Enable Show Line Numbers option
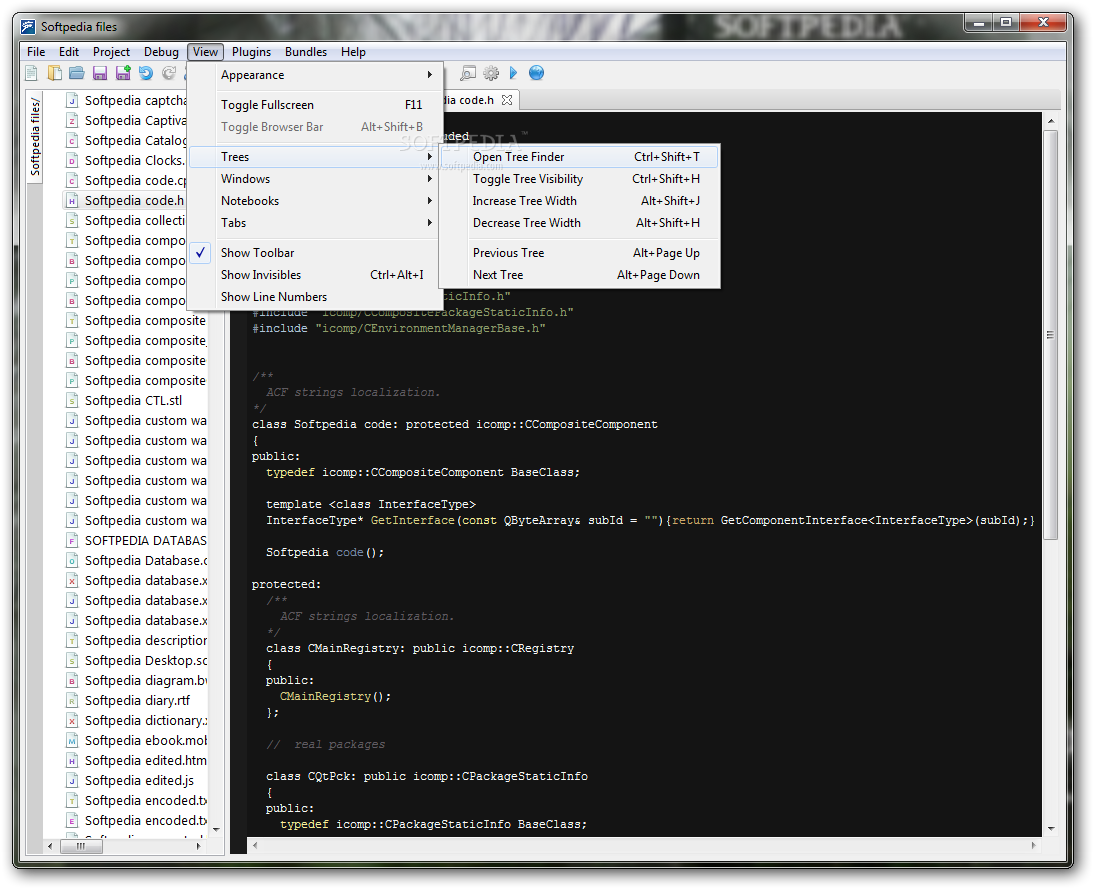This screenshot has width=1094, height=889. click(x=314, y=297)
